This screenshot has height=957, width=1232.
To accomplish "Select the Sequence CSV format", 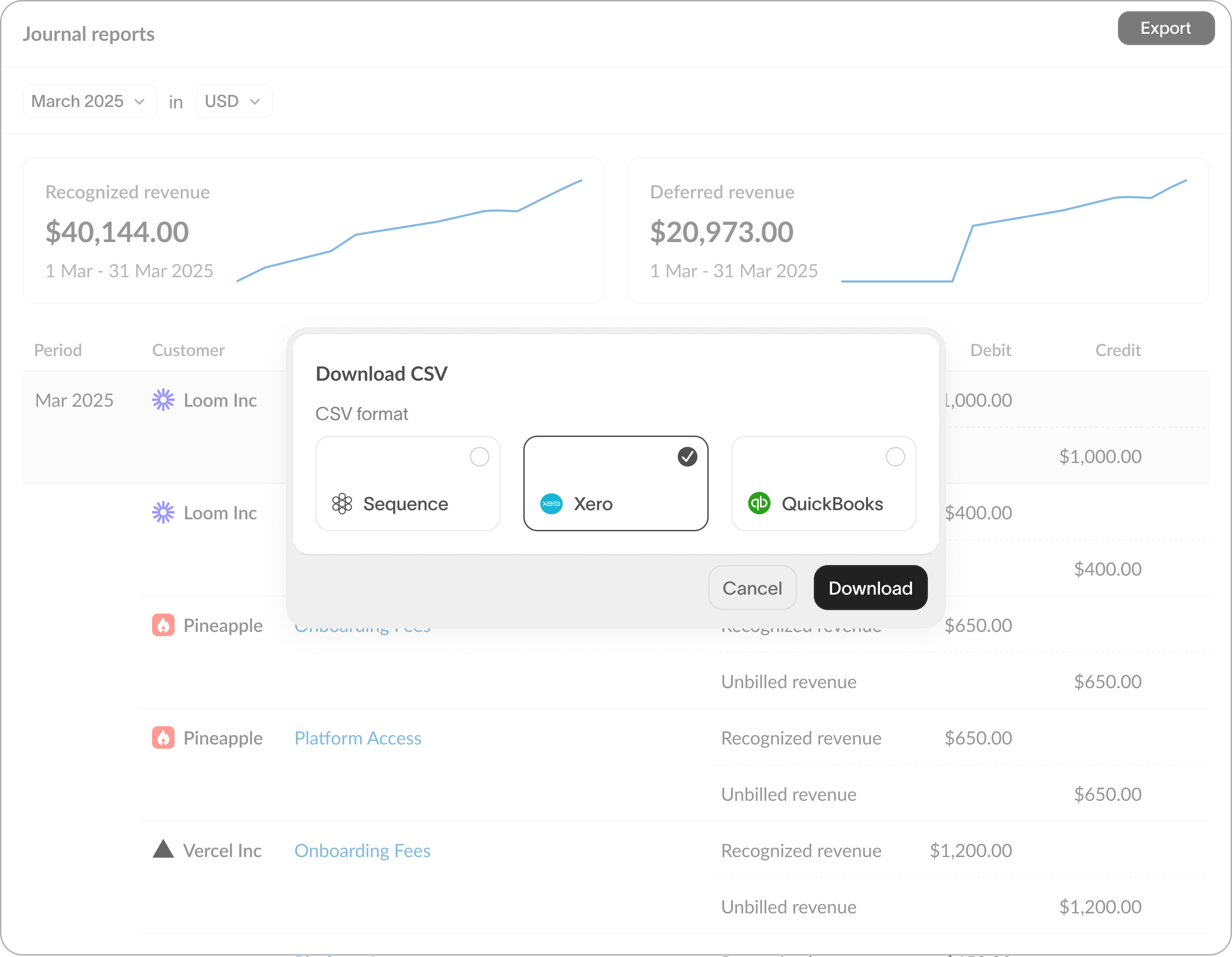I will click(x=407, y=483).
